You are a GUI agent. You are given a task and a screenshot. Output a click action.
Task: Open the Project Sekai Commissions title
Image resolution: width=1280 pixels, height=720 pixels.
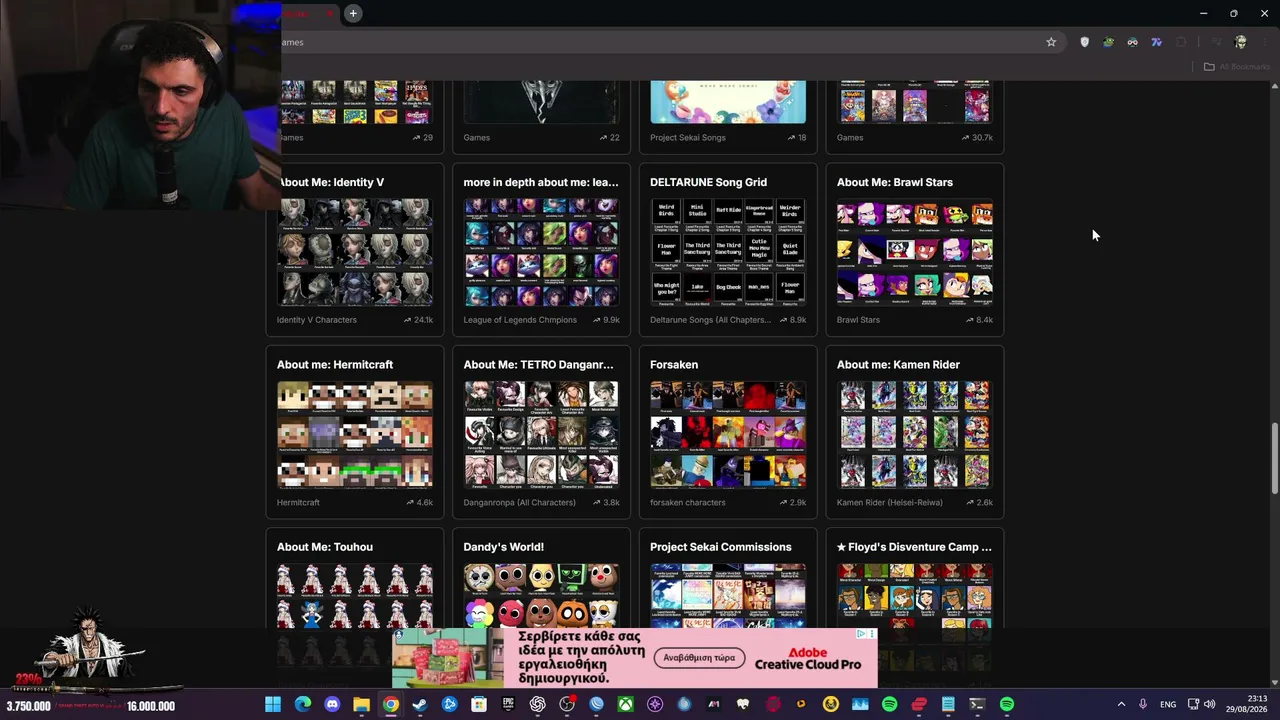click(x=721, y=547)
